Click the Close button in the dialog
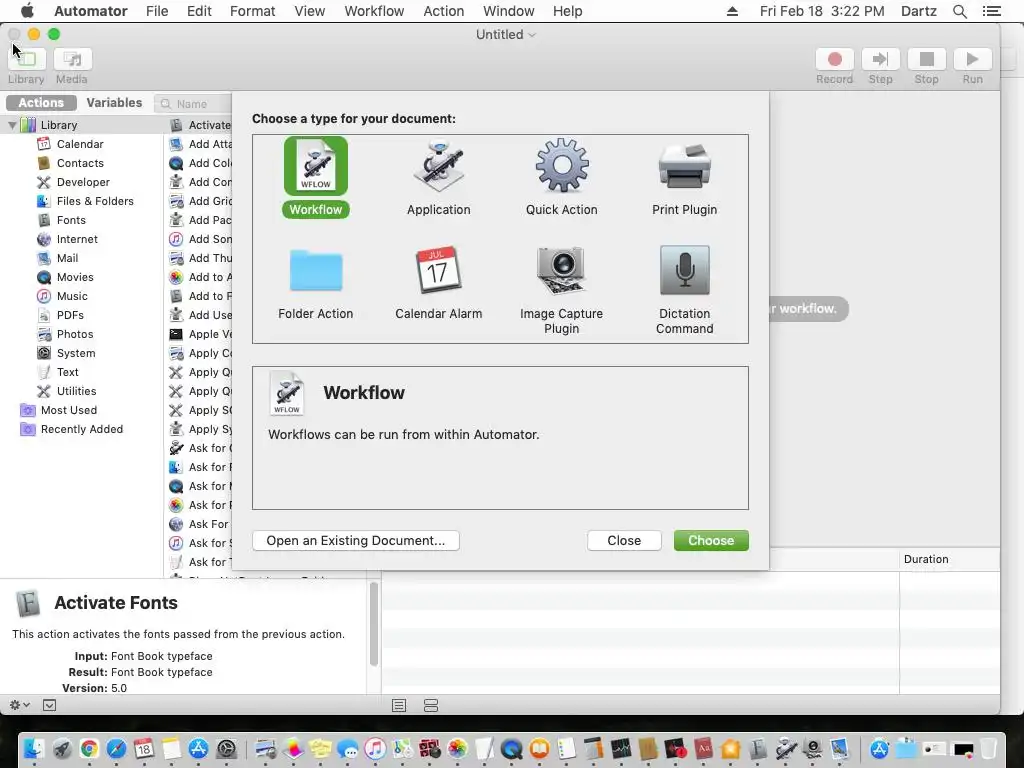This screenshot has width=1024, height=768. [x=624, y=540]
